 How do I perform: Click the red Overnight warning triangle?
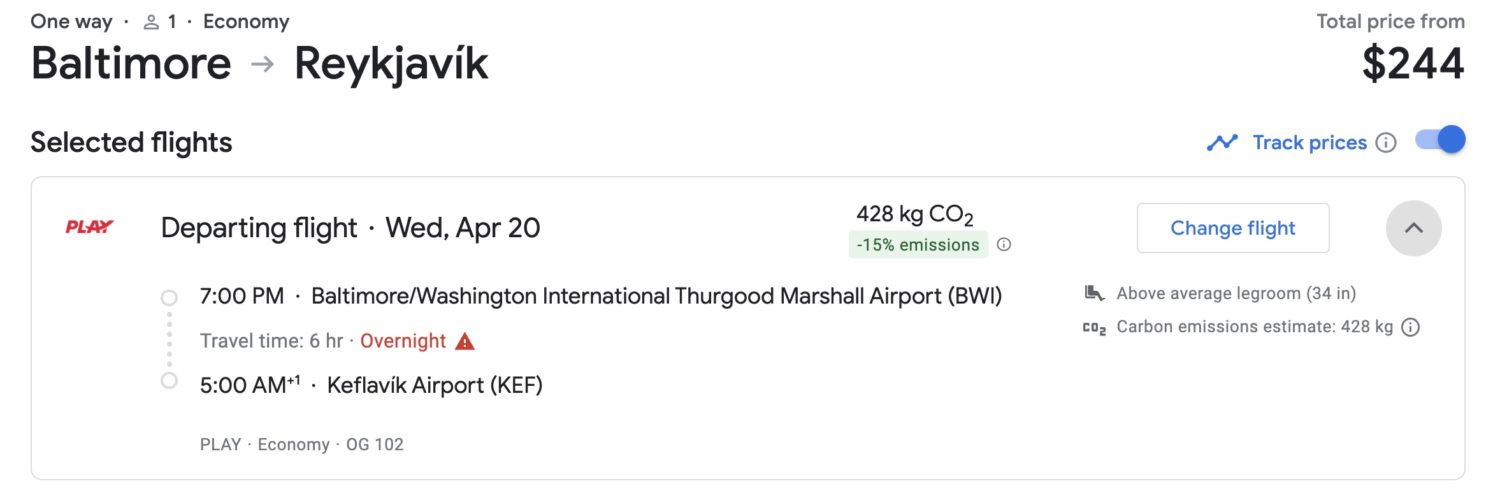click(465, 341)
